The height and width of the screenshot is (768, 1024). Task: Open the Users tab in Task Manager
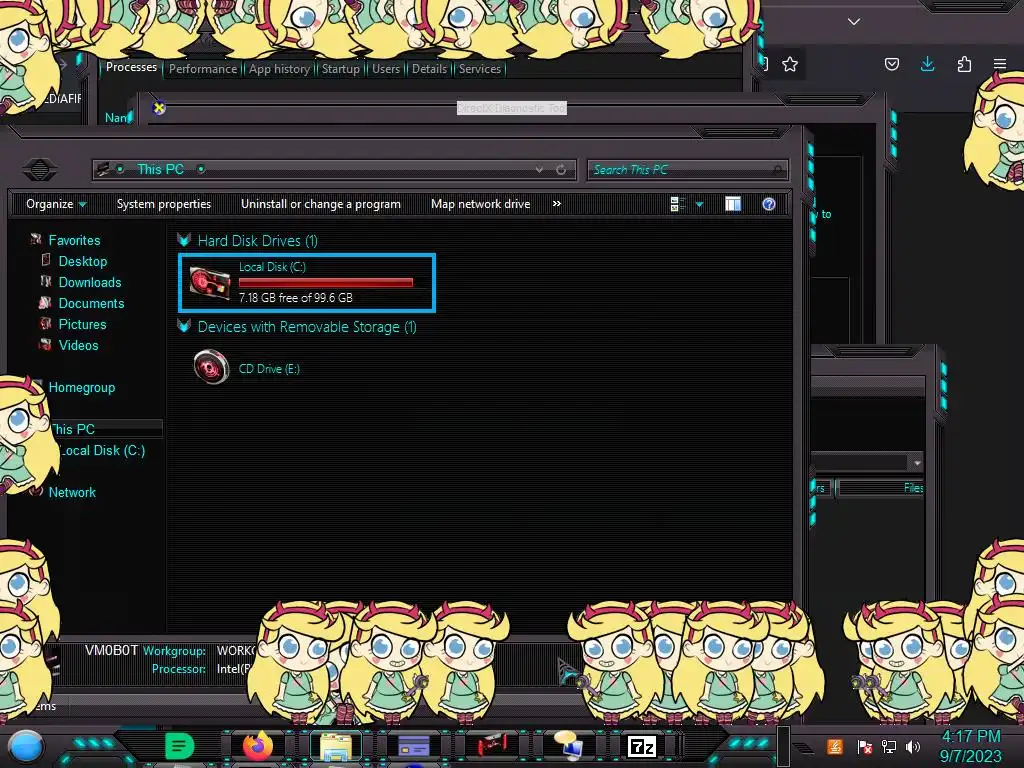tap(386, 69)
